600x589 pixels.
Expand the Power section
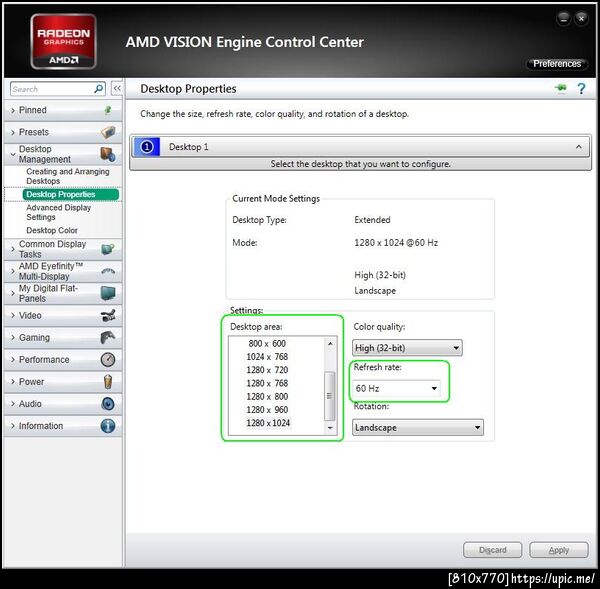pos(63,382)
